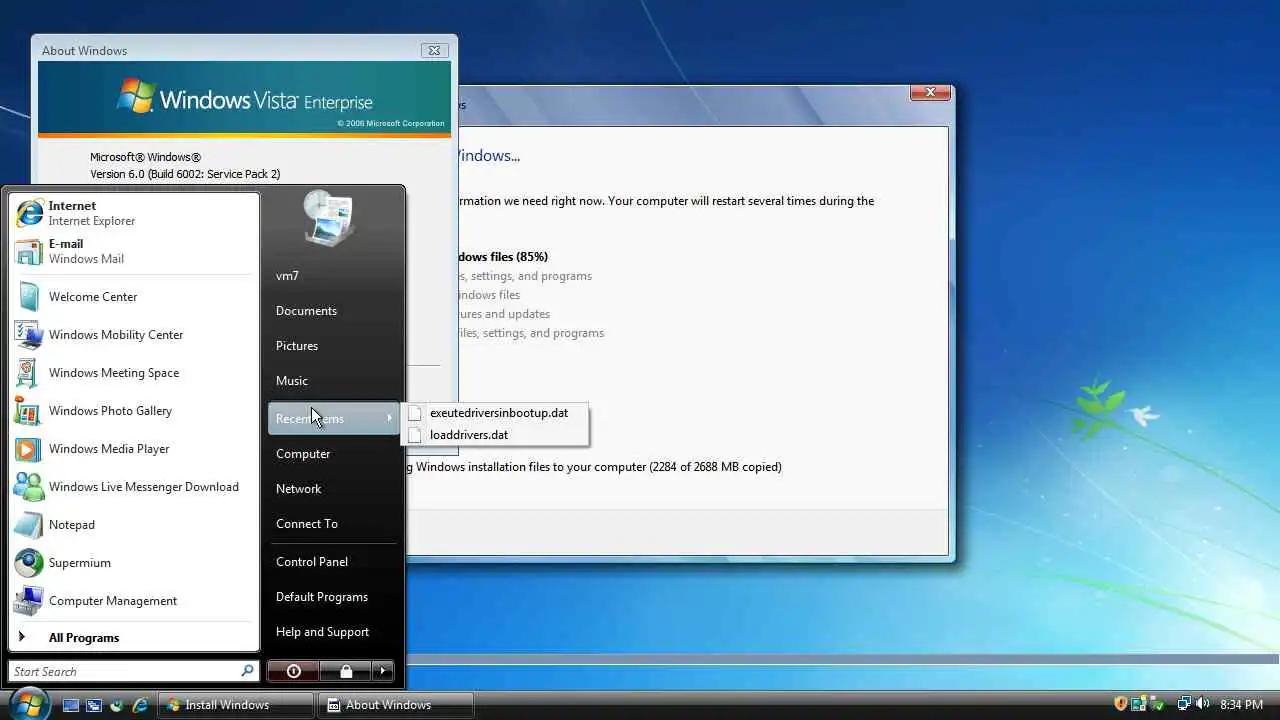Open the vm7 user folder
Screen dimensions: 1280x720
coord(334,276)
